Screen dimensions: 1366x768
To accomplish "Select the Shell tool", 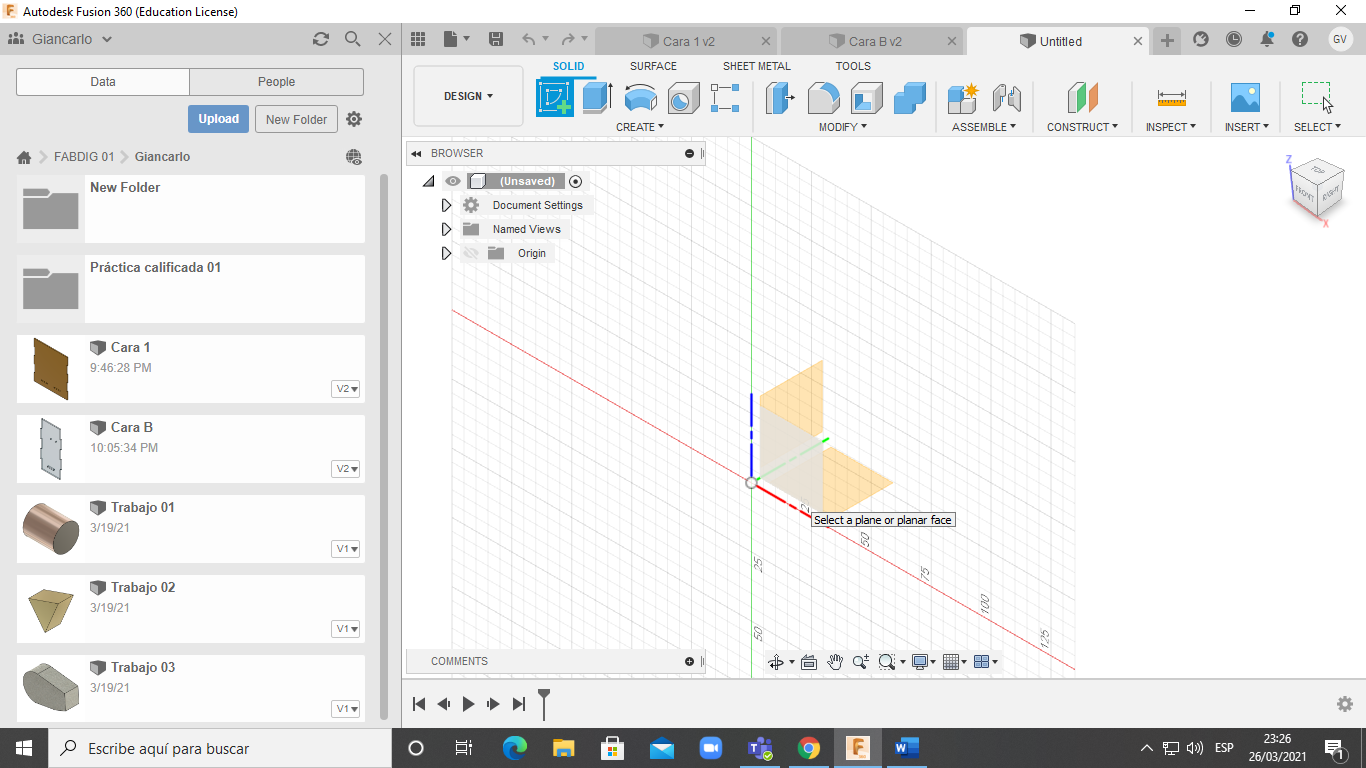I will [x=867, y=98].
